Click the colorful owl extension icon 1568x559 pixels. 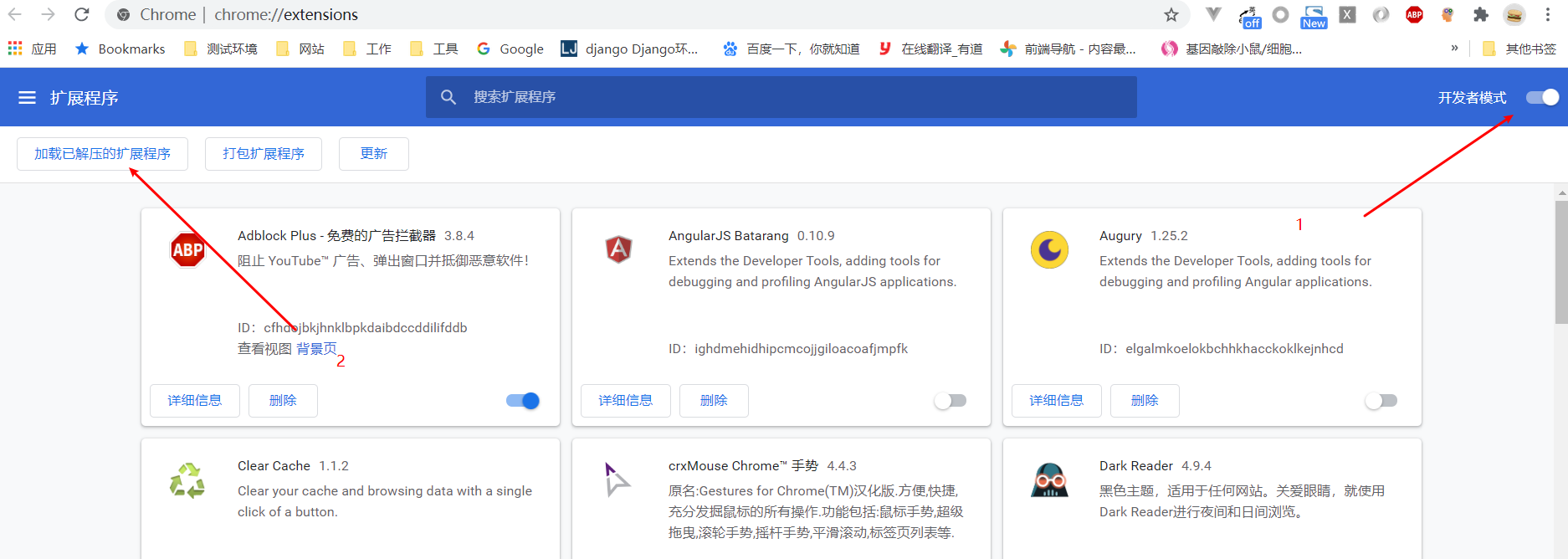(1448, 14)
